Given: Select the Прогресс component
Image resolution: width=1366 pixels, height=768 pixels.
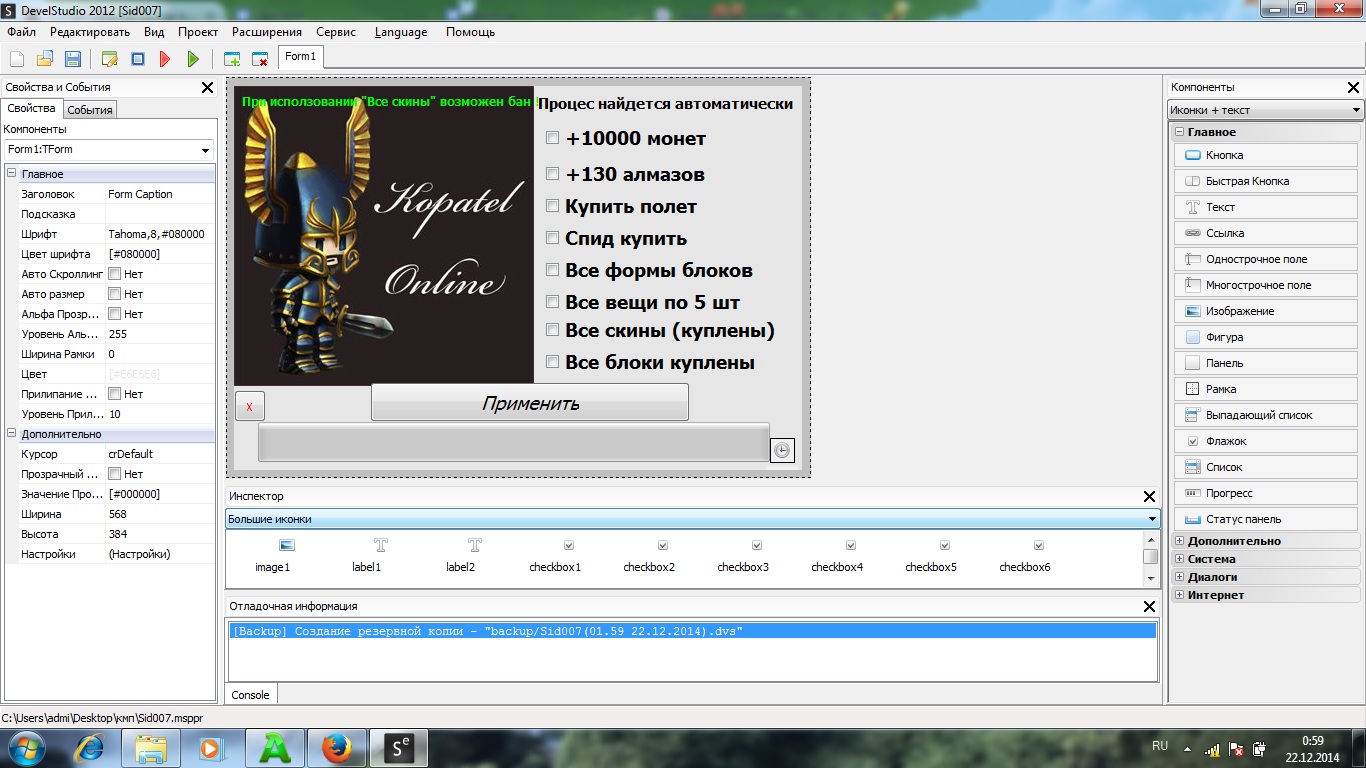Looking at the screenshot, I should click(1266, 493).
